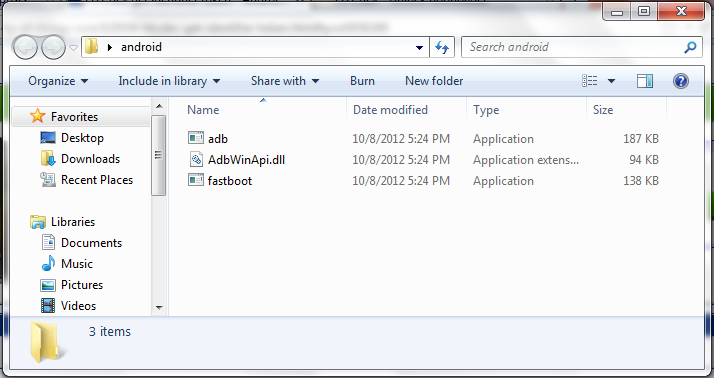Select the AdbWinApi.dll file name

coord(246,160)
